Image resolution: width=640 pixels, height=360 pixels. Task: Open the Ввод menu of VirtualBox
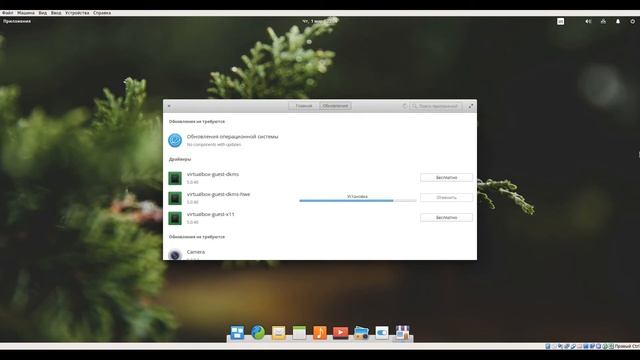click(x=56, y=13)
